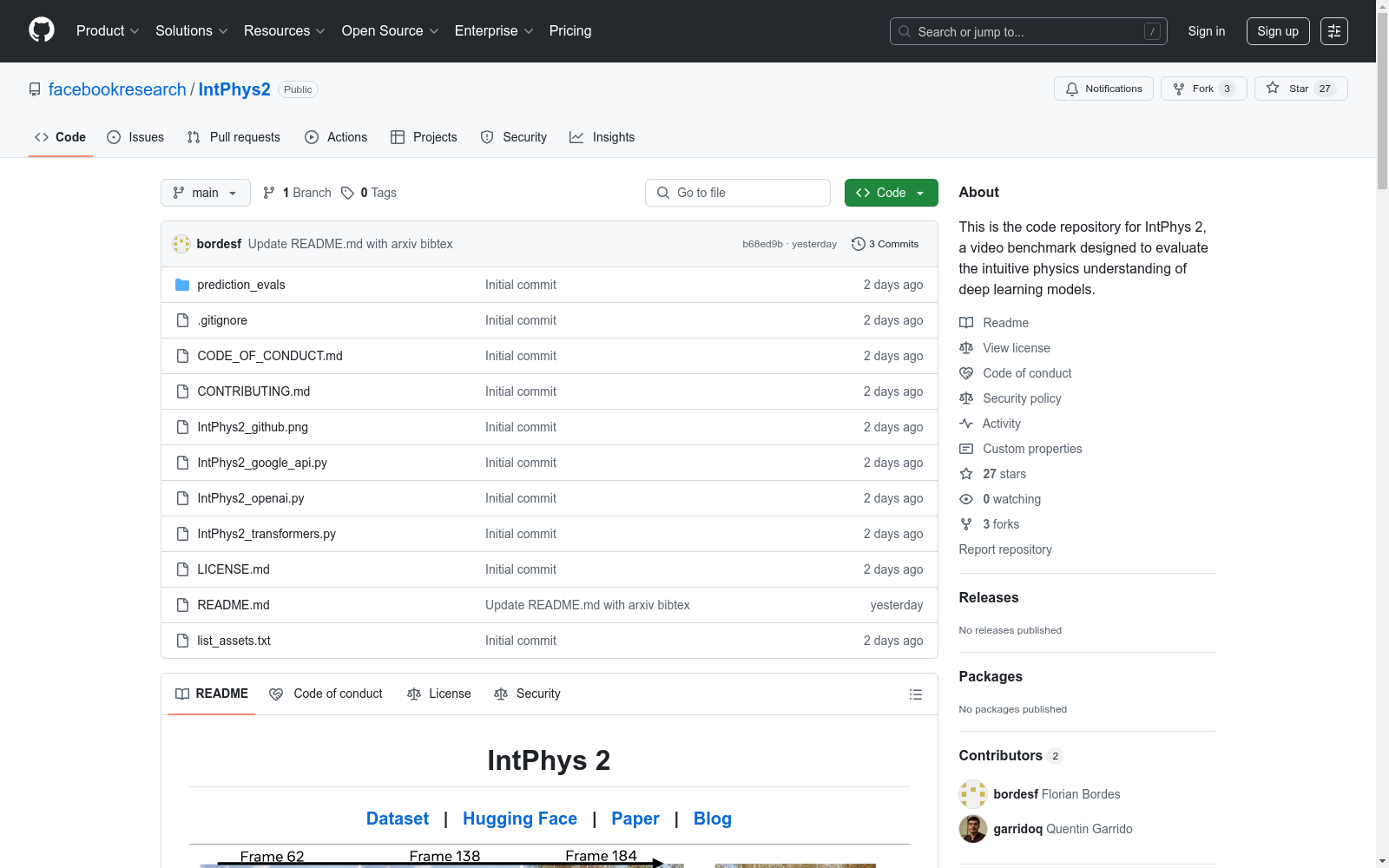
Task: Click the Sign in link
Action: click(x=1207, y=31)
